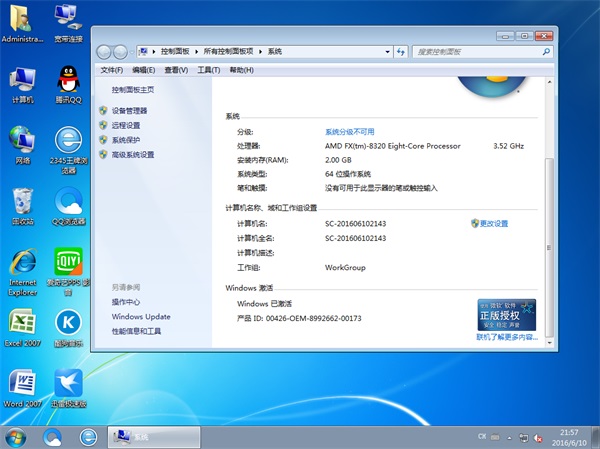The width and height of the screenshot is (600, 449).
Task: Open 操作中心 link
Action: 126,302
